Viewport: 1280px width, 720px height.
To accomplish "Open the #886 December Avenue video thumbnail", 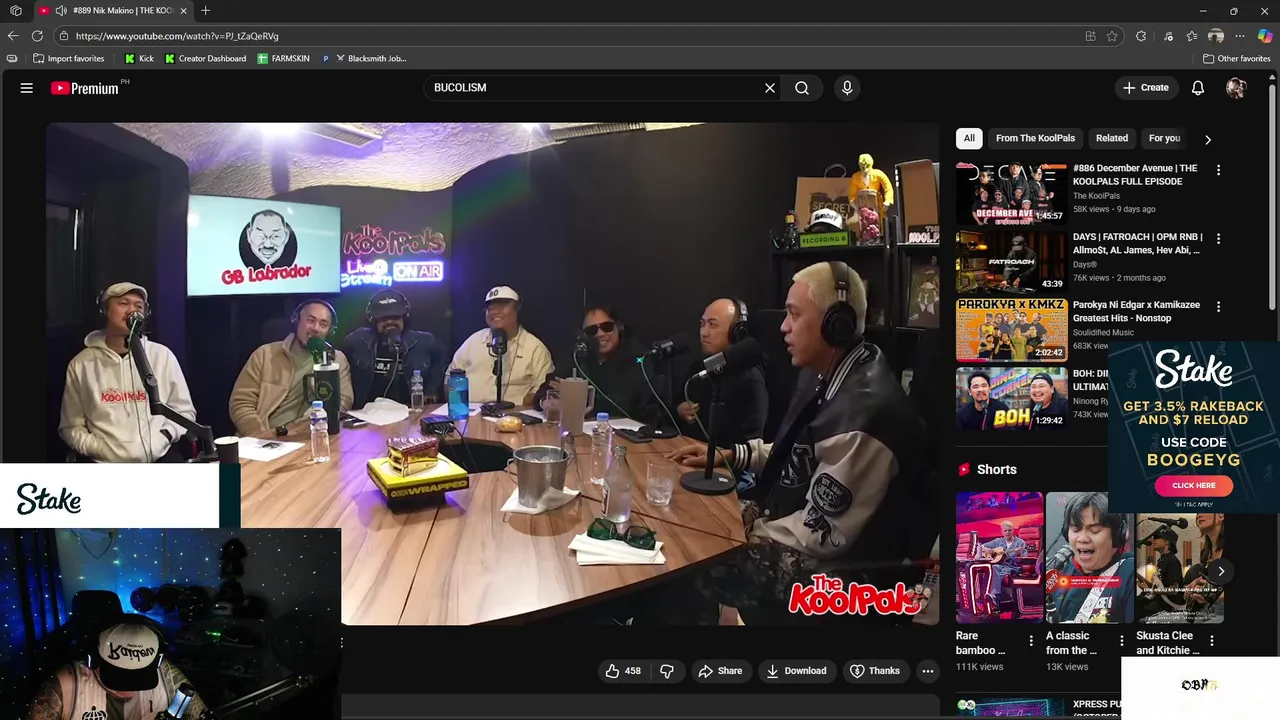I will click(1011, 194).
